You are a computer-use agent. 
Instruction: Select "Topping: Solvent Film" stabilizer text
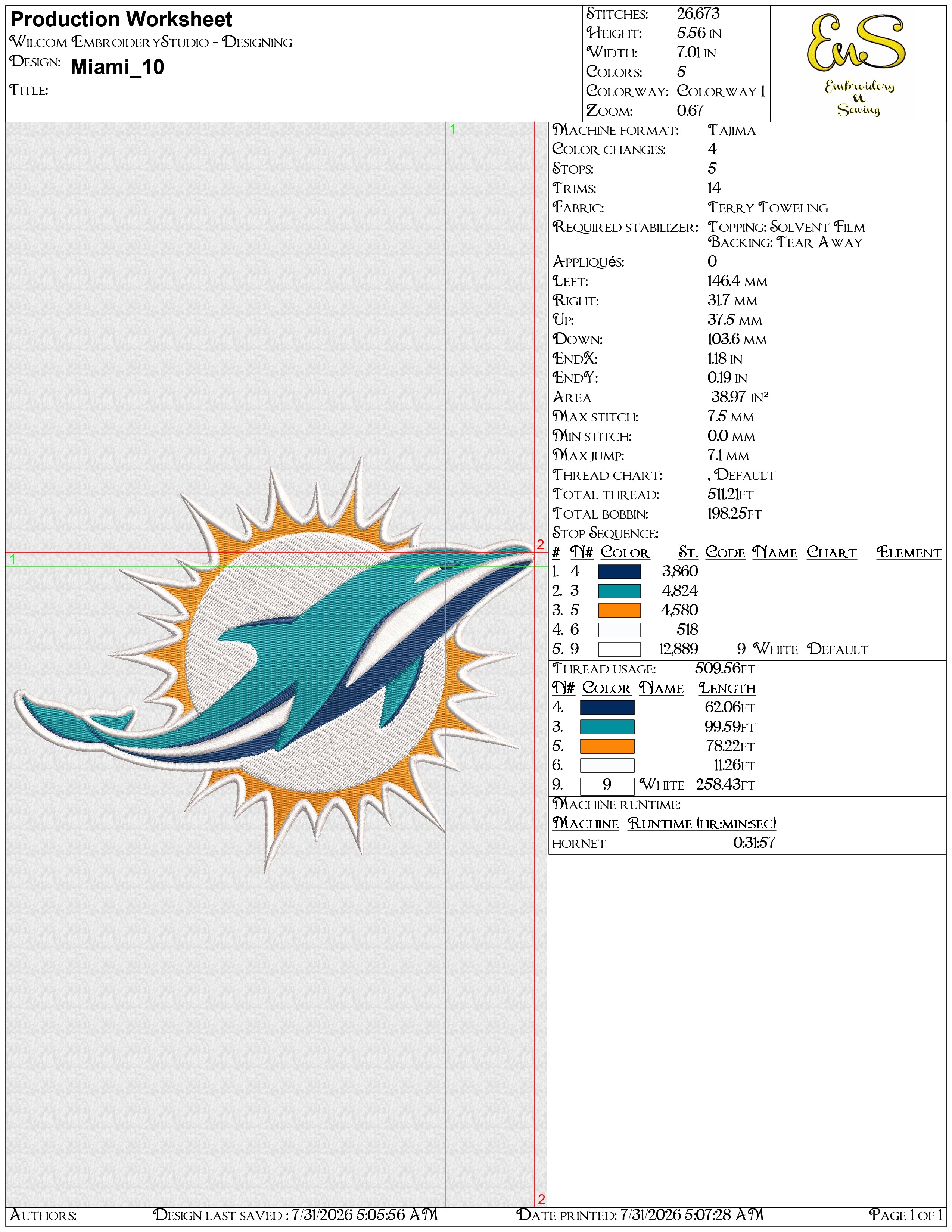coord(786,227)
